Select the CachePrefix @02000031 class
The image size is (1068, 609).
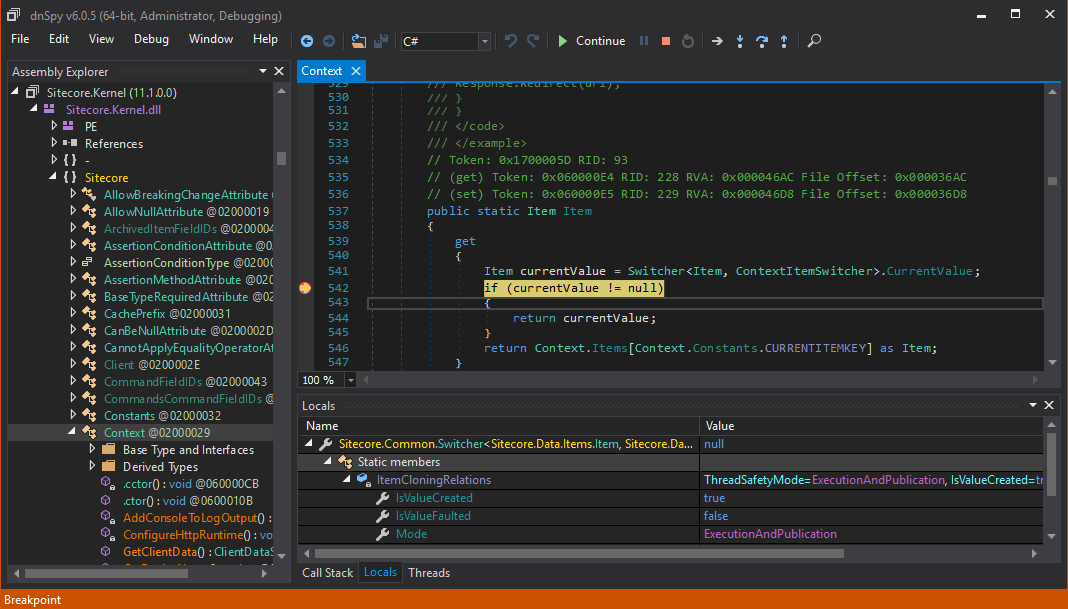(167, 313)
